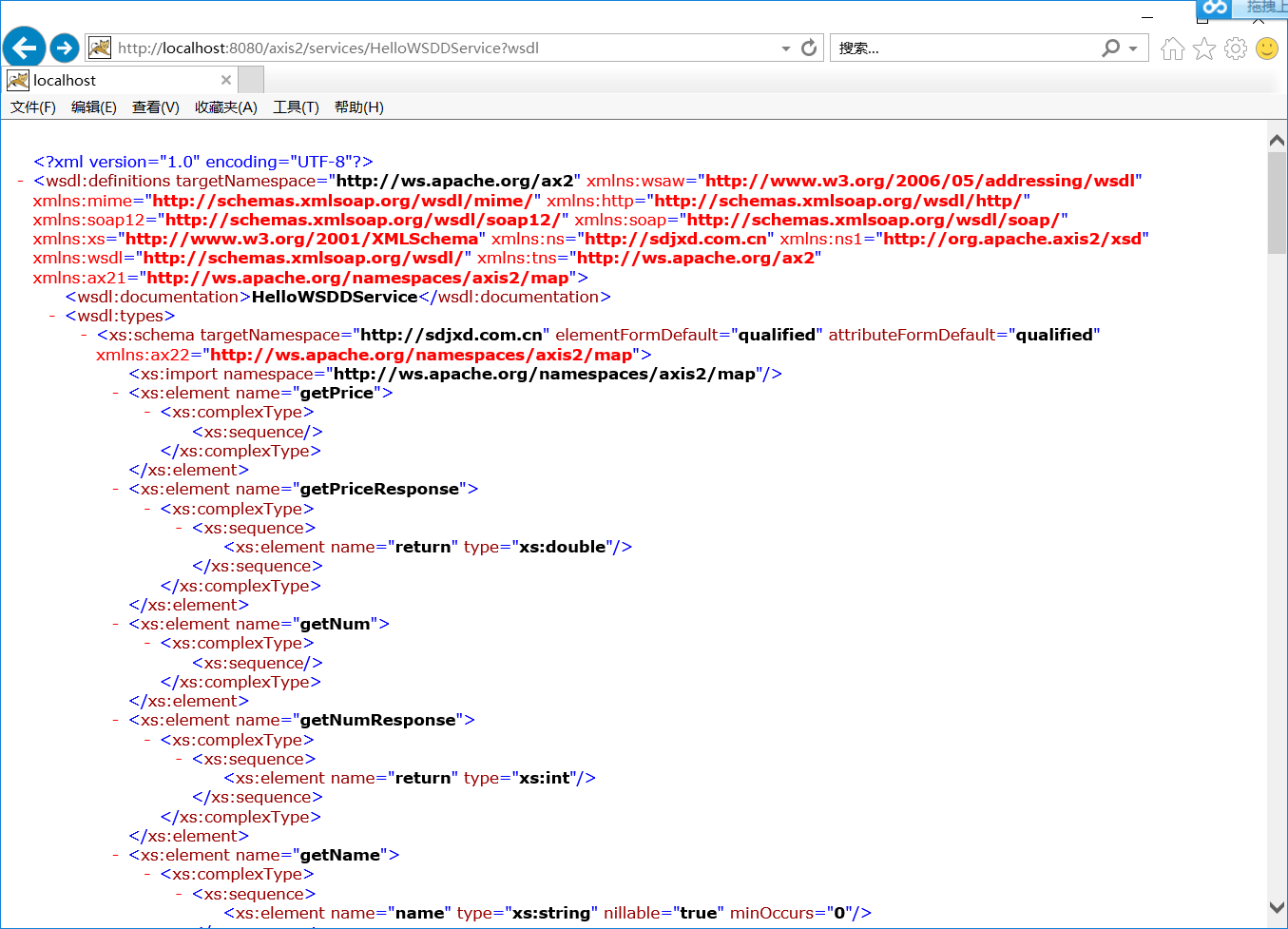Open a new tab button
Screen dimensions: 1288x929
coord(251,80)
